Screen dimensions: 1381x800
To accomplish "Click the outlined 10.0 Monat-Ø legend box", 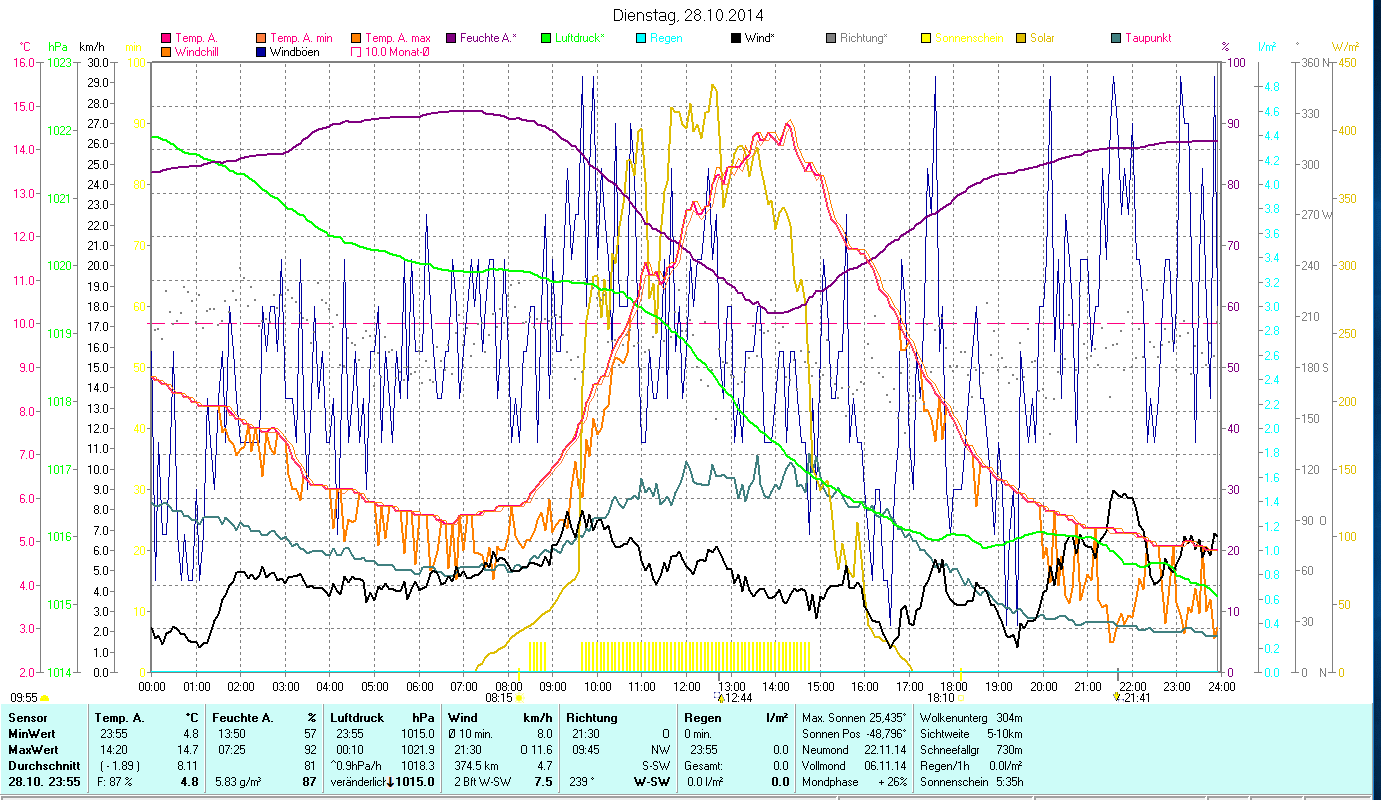I will coord(356,51).
